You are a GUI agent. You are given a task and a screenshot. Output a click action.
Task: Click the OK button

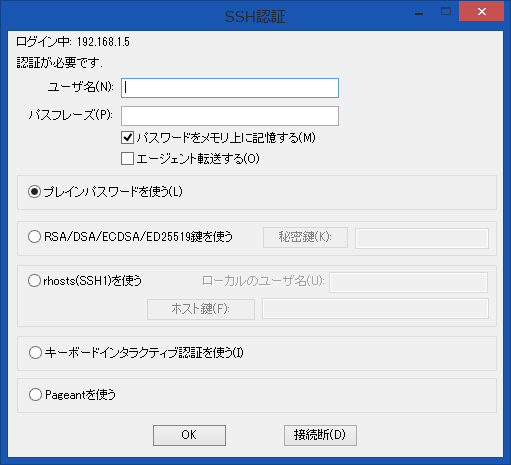coord(189,435)
